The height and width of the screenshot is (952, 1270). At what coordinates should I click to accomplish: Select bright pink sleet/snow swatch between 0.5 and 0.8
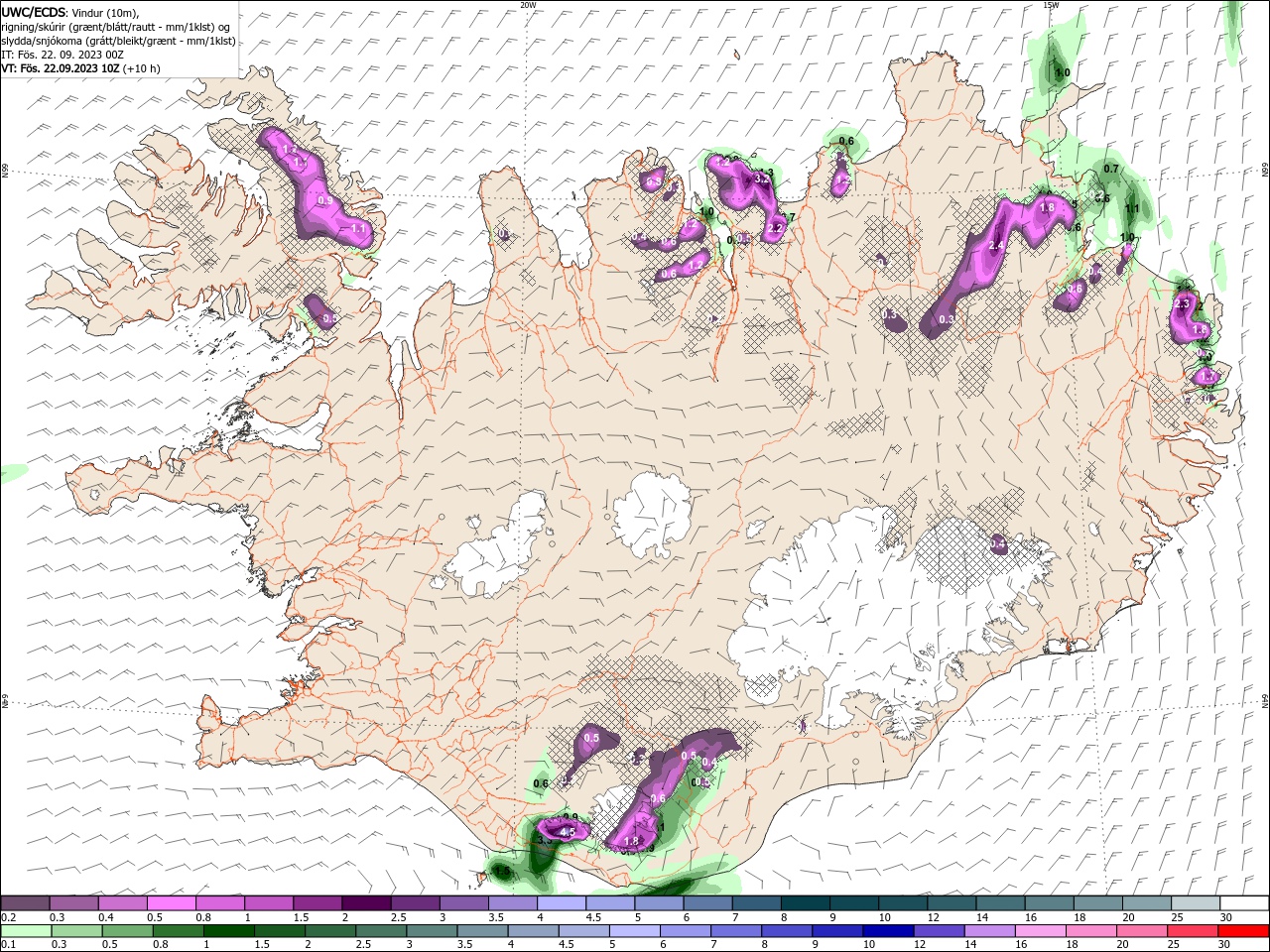point(171,902)
